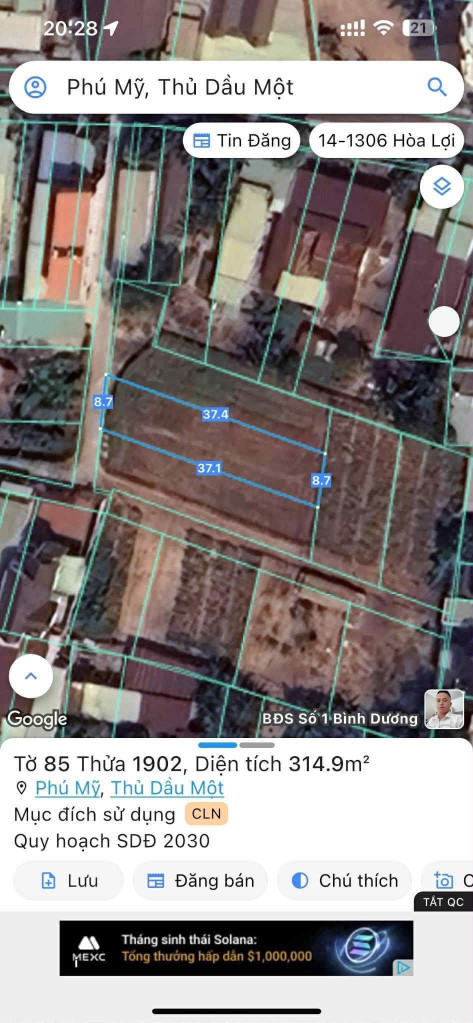Tap the round white locate button

tap(444, 322)
